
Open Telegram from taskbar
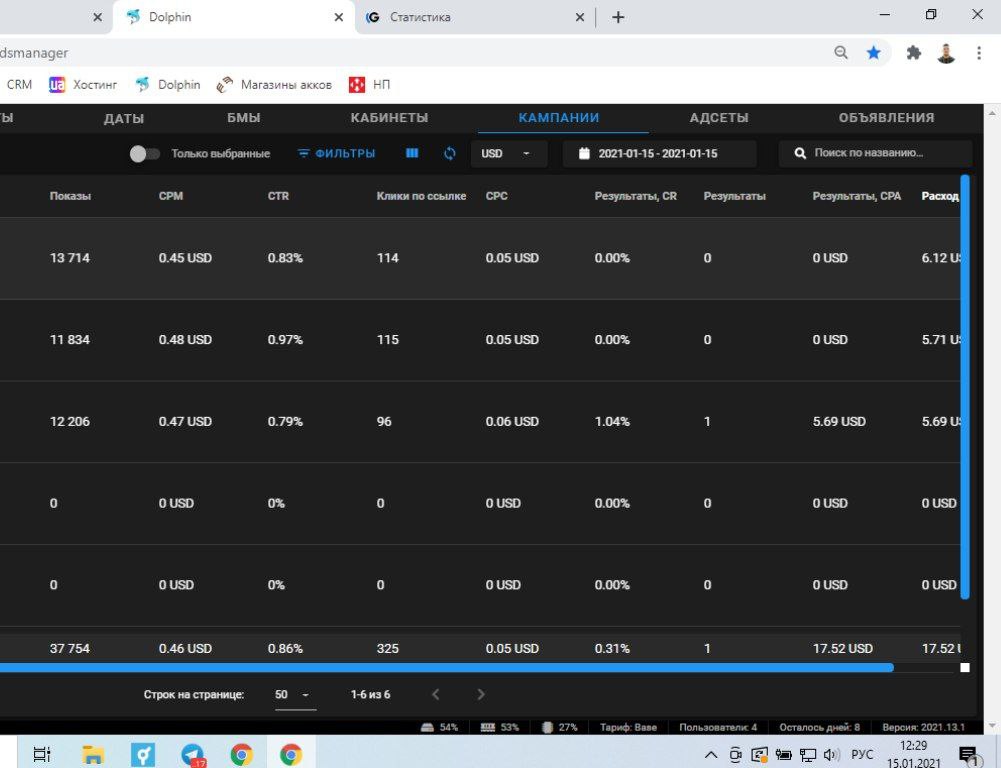click(x=192, y=754)
